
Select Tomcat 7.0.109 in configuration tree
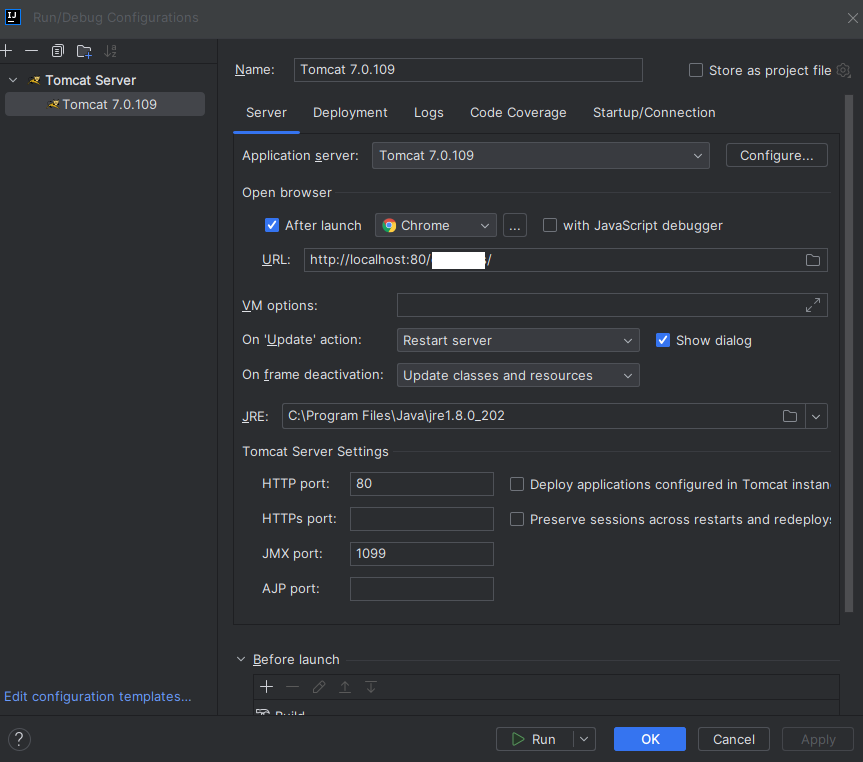(x=105, y=105)
